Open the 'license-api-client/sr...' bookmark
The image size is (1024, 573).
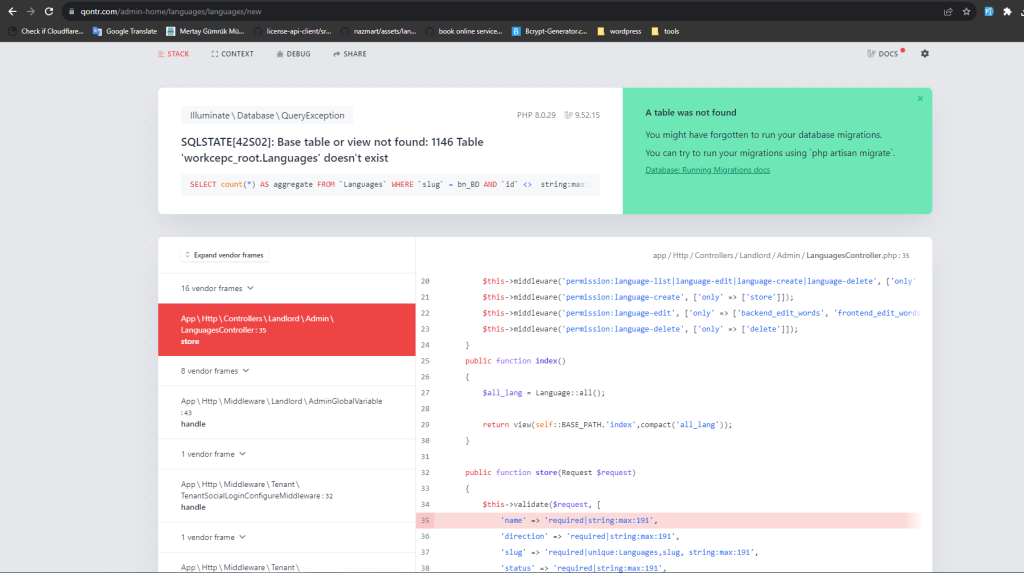(292, 31)
